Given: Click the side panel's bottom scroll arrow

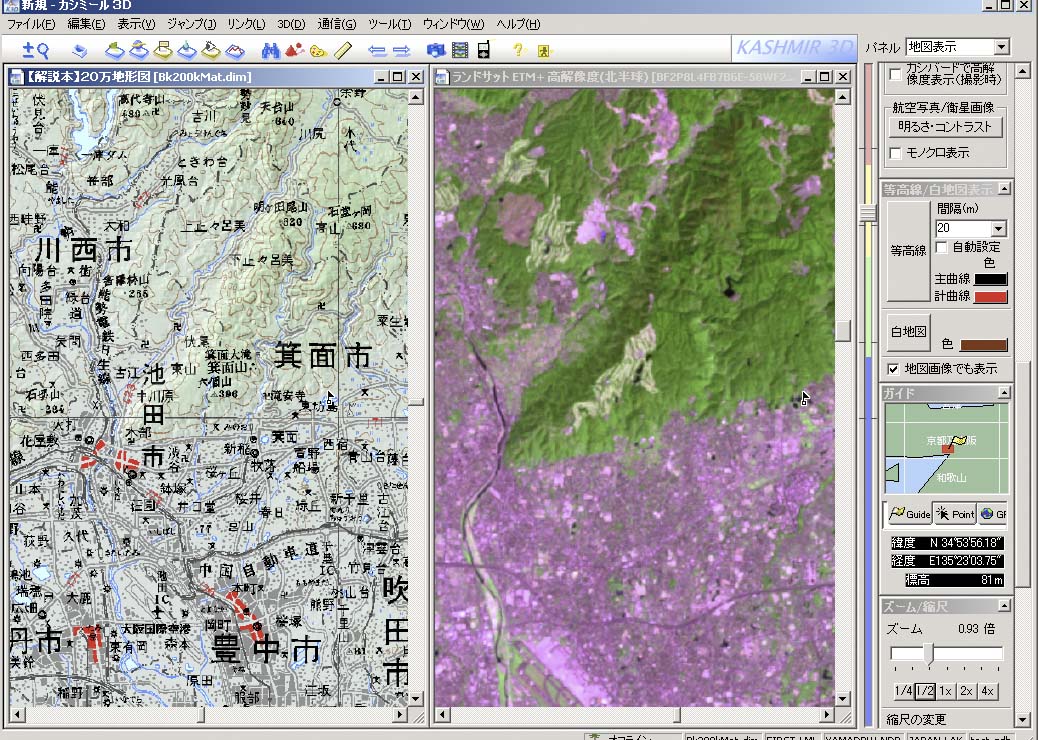Looking at the screenshot, I should click(1023, 719).
